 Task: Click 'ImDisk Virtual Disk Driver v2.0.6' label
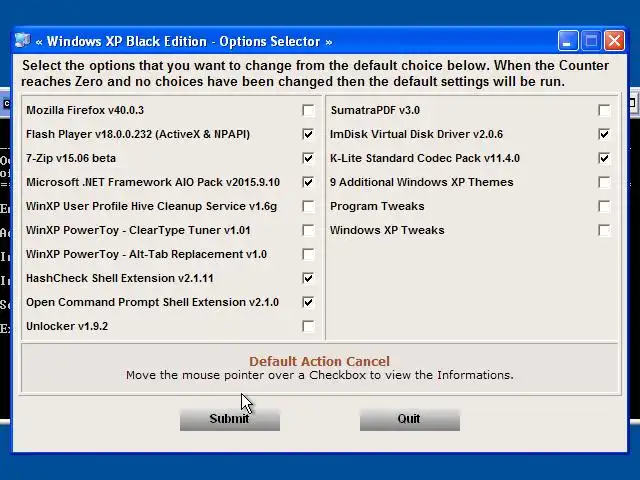click(416, 134)
